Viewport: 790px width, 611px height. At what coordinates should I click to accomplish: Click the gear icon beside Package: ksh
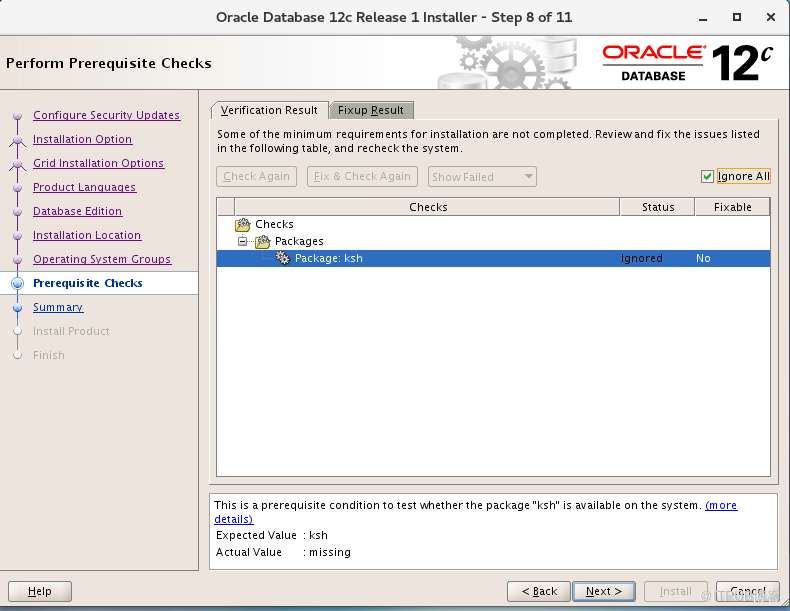pyautogui.click(x=283, y=258)
